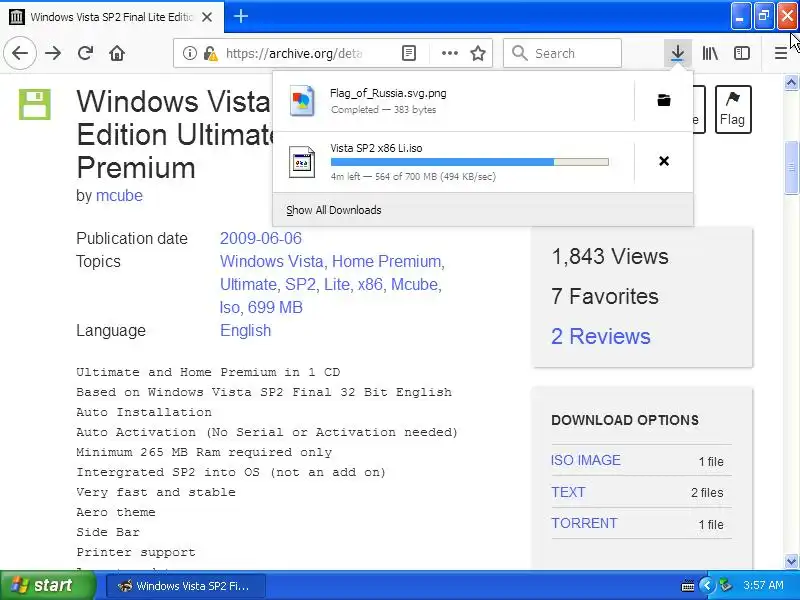This screenshot has height=600, width=800.
Task: Open the Home Premium topic link
Action: click(x=387, y=261)
